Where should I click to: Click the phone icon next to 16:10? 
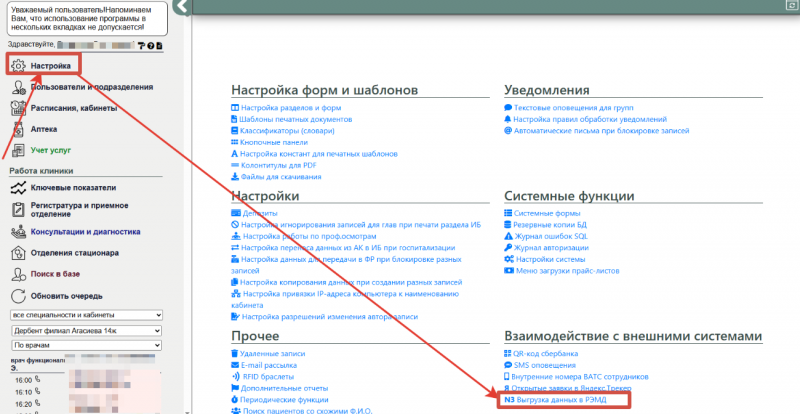37,392
